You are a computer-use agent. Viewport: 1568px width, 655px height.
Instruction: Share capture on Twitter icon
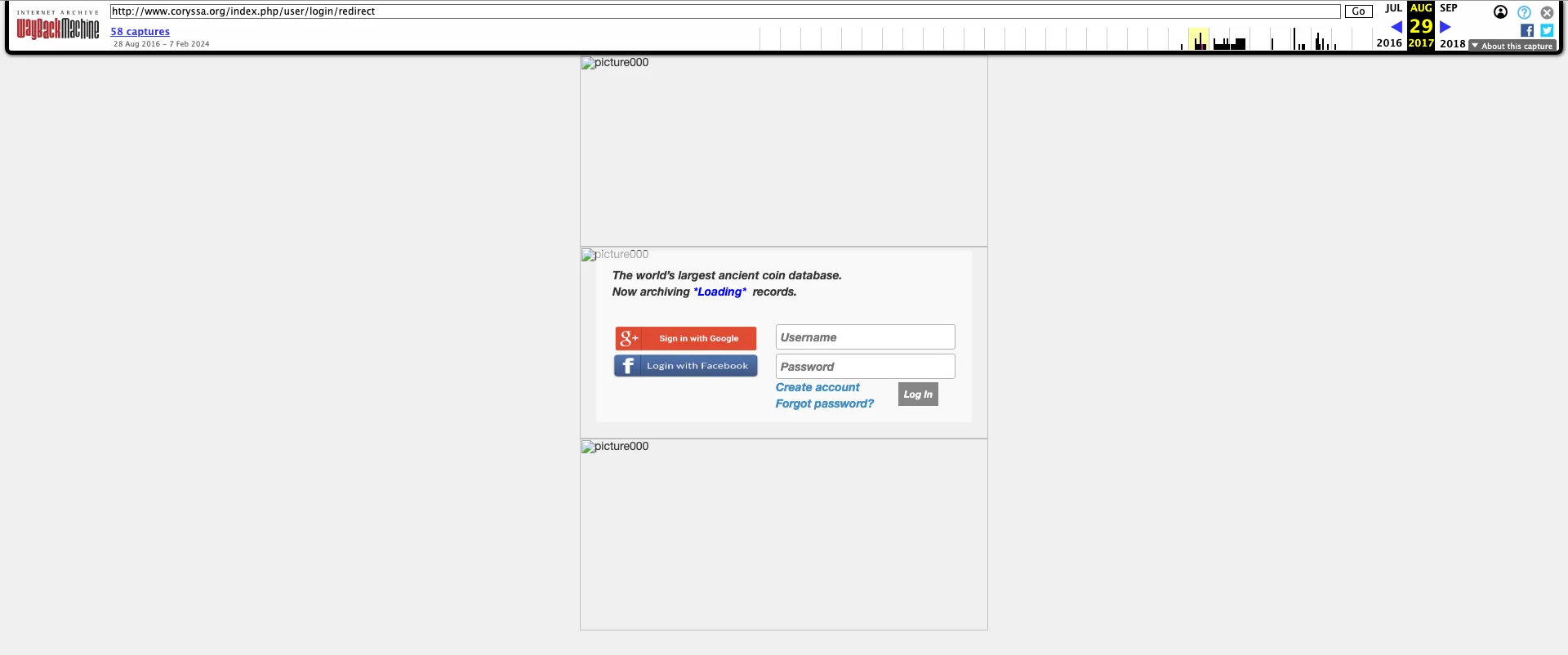[x=1547, y=30]
